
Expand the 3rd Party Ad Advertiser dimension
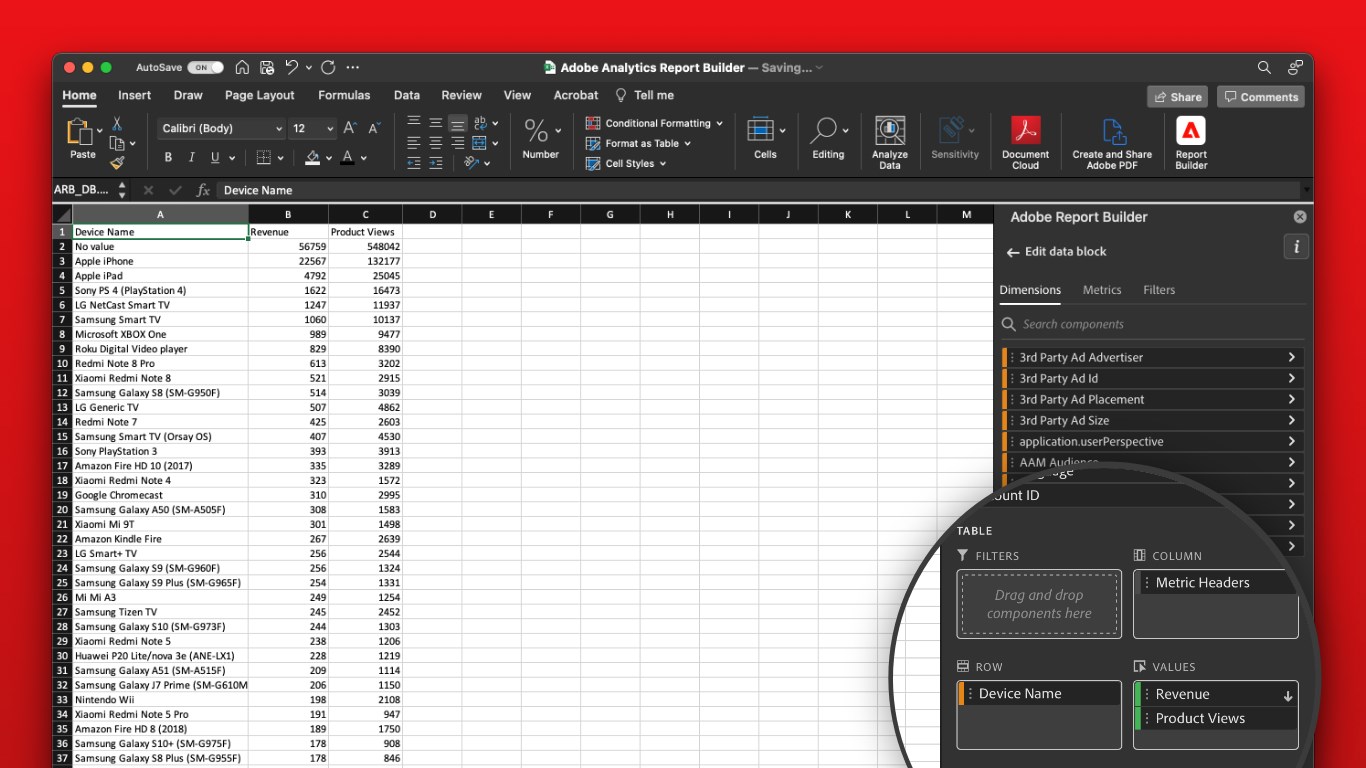coord(1291,357)
